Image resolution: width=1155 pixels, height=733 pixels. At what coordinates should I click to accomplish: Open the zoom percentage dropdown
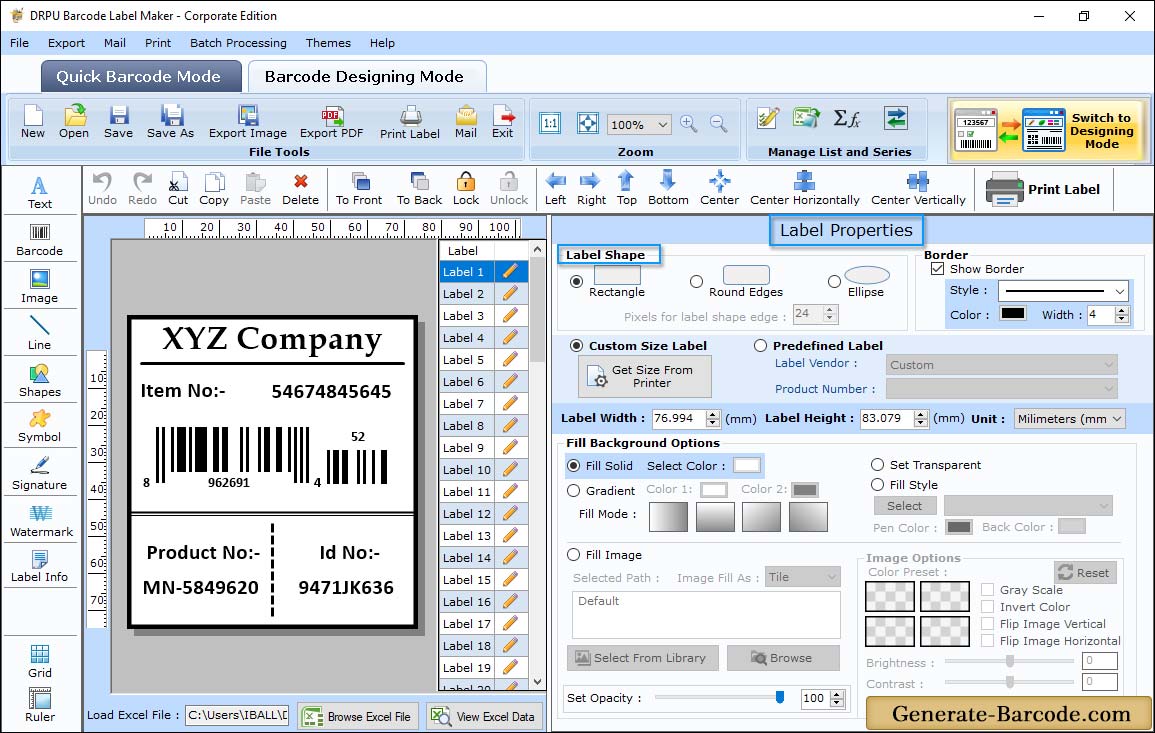662,124
